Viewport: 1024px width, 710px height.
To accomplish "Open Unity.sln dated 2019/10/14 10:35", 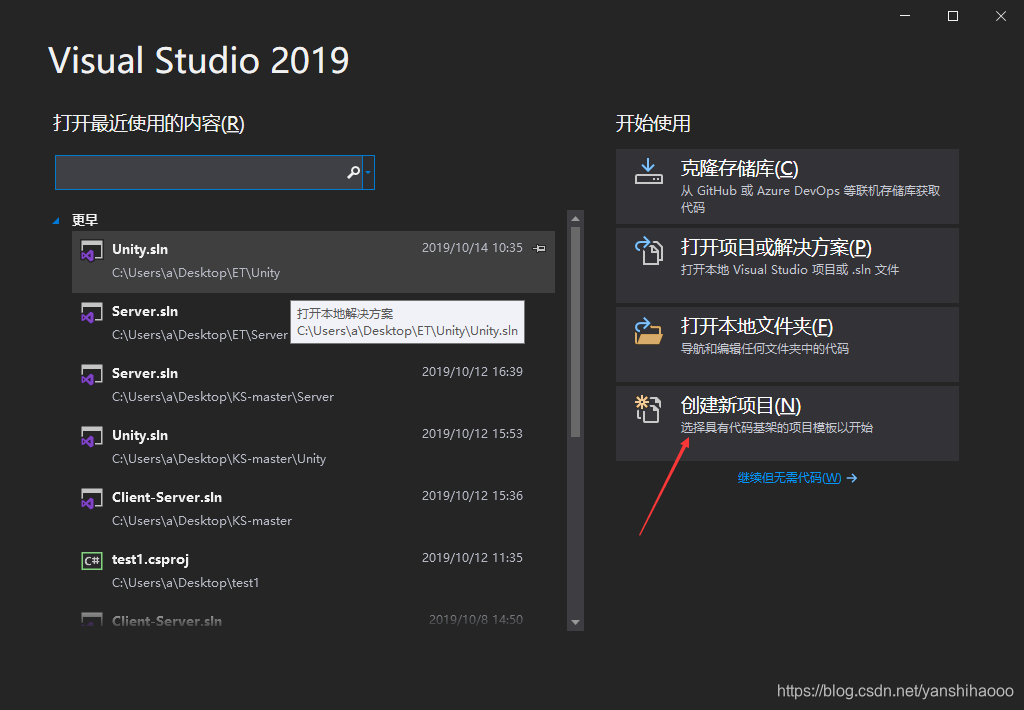I will pyautogui.click(x=313, y=261).
